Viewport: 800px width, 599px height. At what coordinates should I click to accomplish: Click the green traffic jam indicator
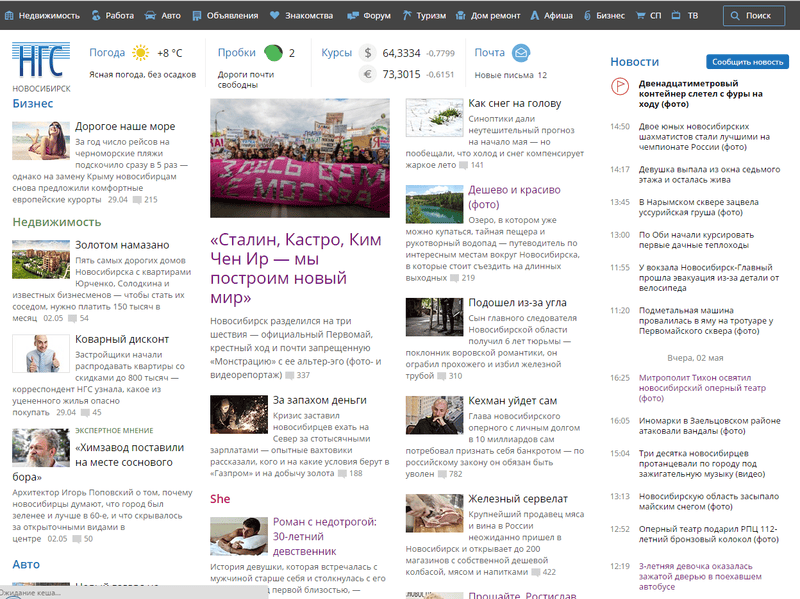(x=273, y=53)
